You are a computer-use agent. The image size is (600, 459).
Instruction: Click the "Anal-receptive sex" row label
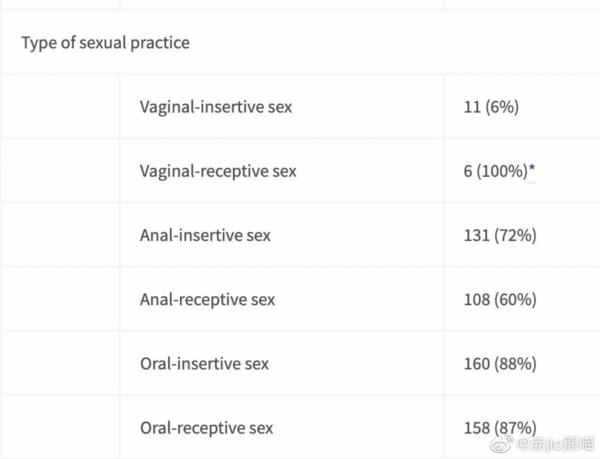[x=207, y=299]
